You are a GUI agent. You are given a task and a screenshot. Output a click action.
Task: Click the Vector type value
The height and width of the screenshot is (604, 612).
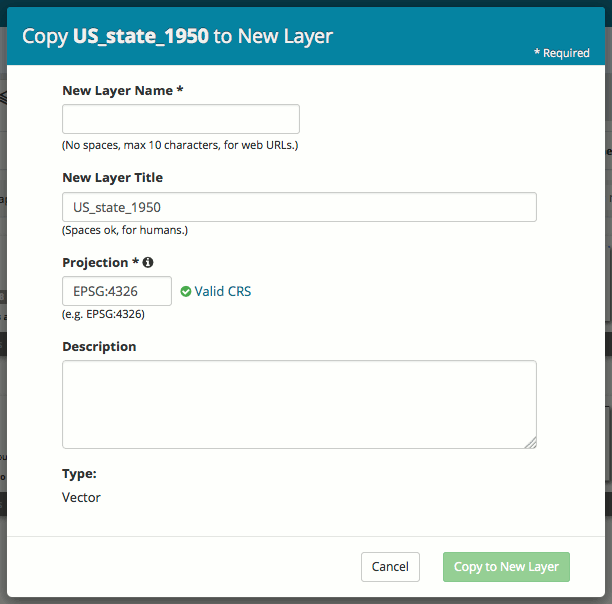click(x=81, y=497)
